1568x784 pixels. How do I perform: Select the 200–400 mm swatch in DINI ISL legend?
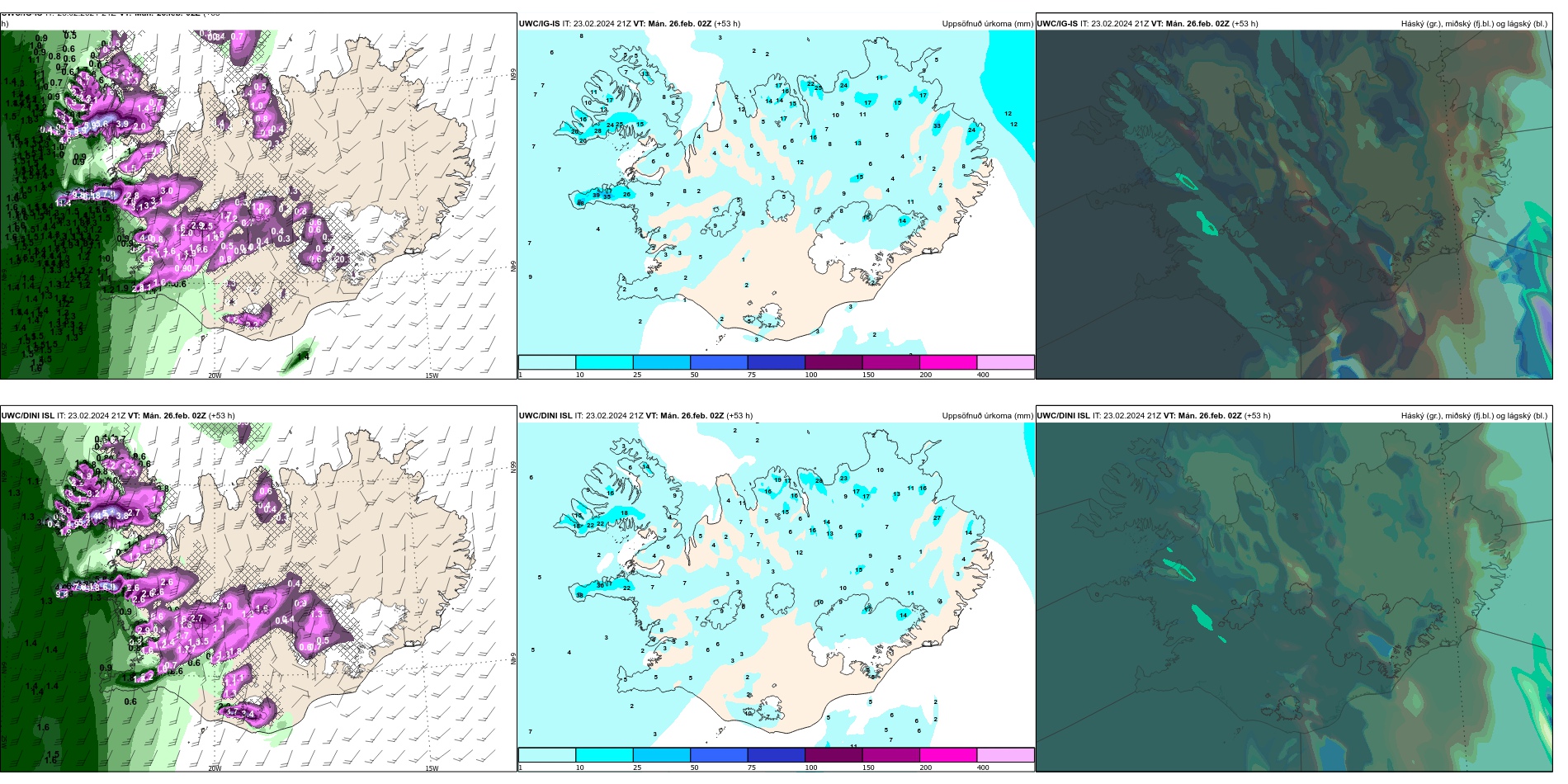tap(948, 755)
